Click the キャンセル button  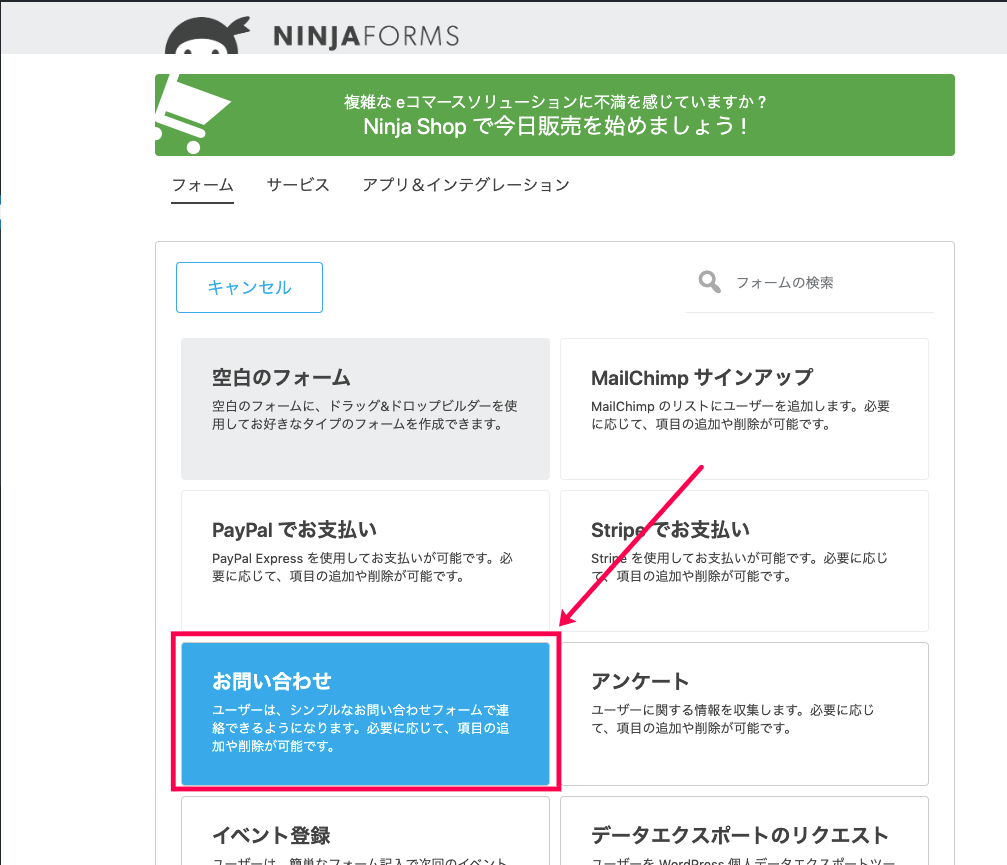pyautogui.click(x=249, y=287)
